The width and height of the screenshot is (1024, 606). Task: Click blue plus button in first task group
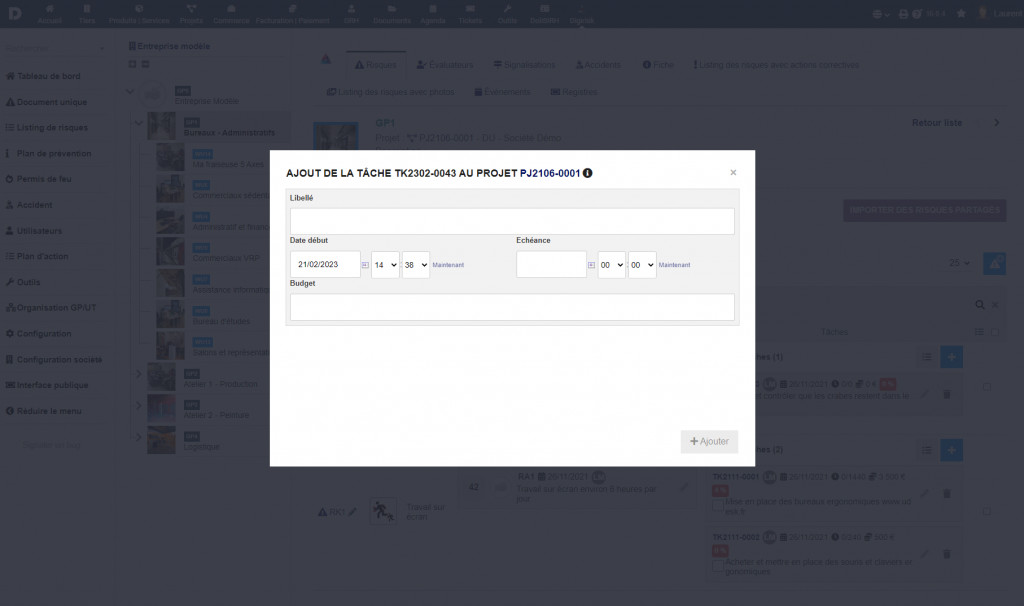[952, 357]
